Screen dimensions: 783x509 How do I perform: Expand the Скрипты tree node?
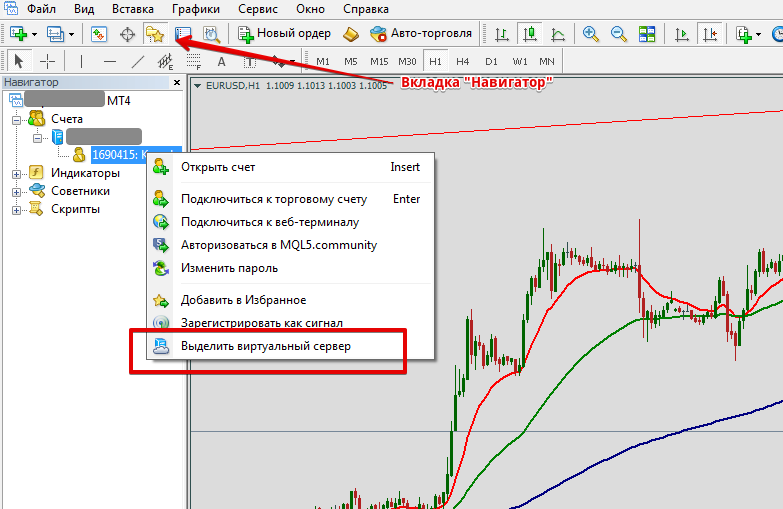click(16, 210)
